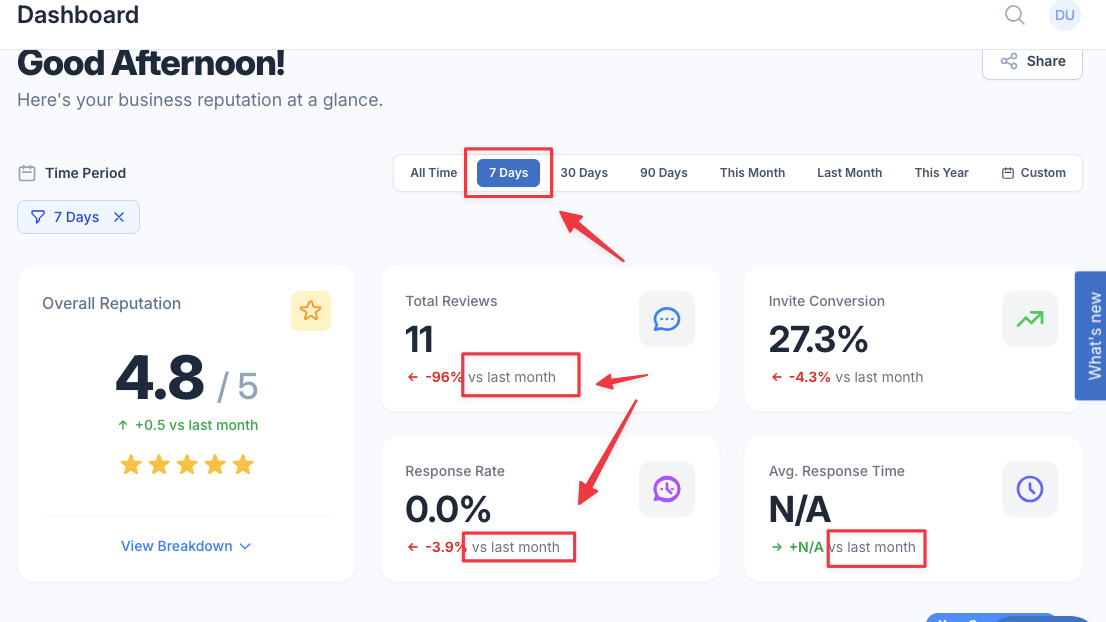Screen dimensions: 1106x622
Task: Choose the This Month period
Action: click(752, 173)
